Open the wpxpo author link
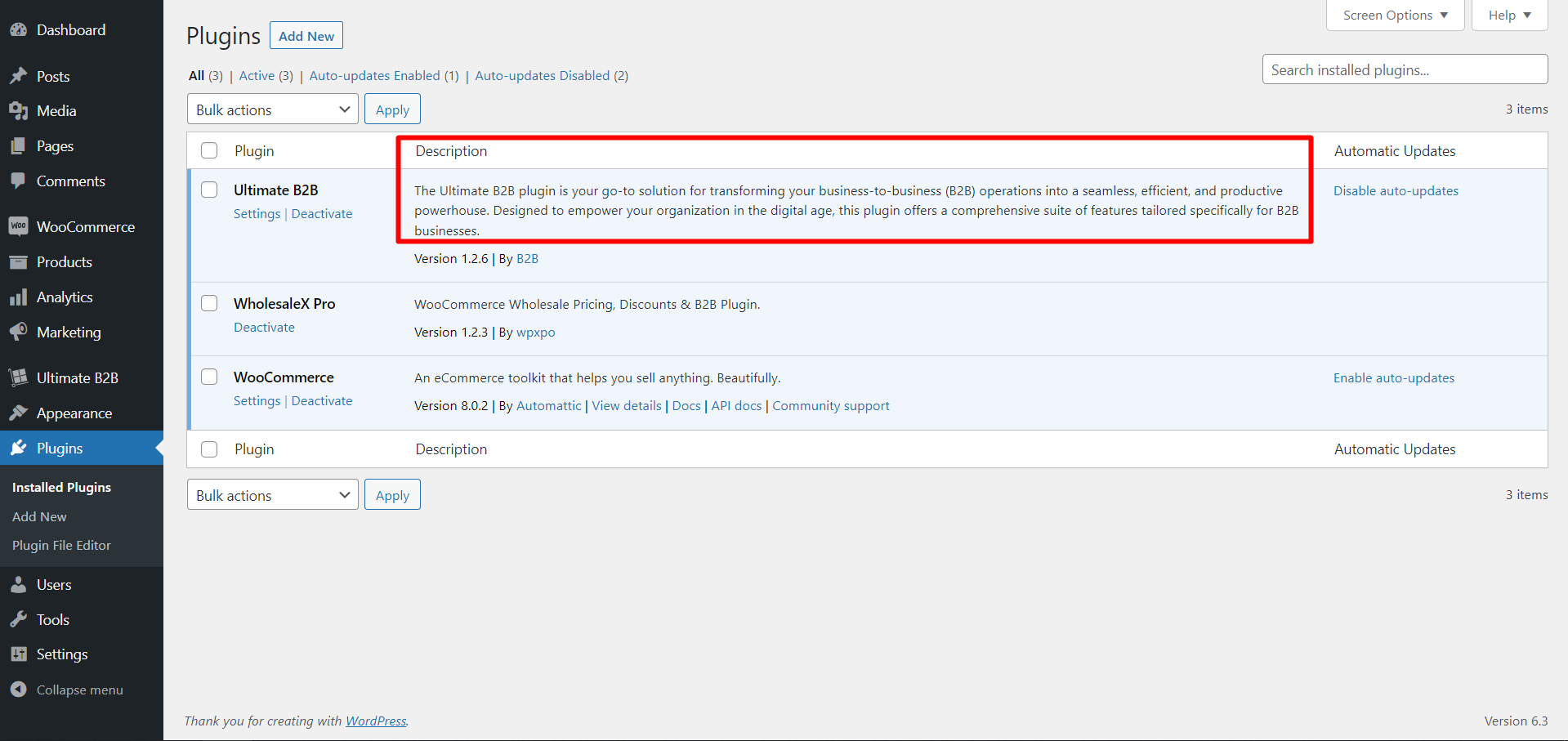 pyautogui.click(x=535, y=332)
